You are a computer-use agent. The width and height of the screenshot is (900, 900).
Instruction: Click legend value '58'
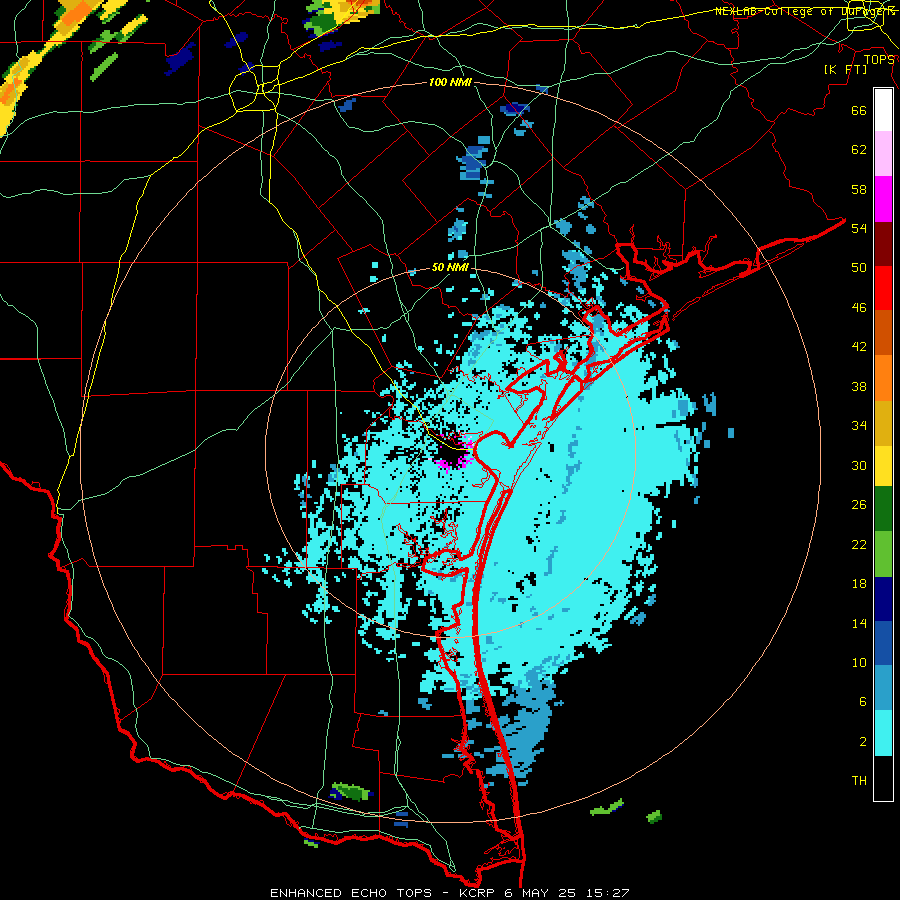(859, 189)
